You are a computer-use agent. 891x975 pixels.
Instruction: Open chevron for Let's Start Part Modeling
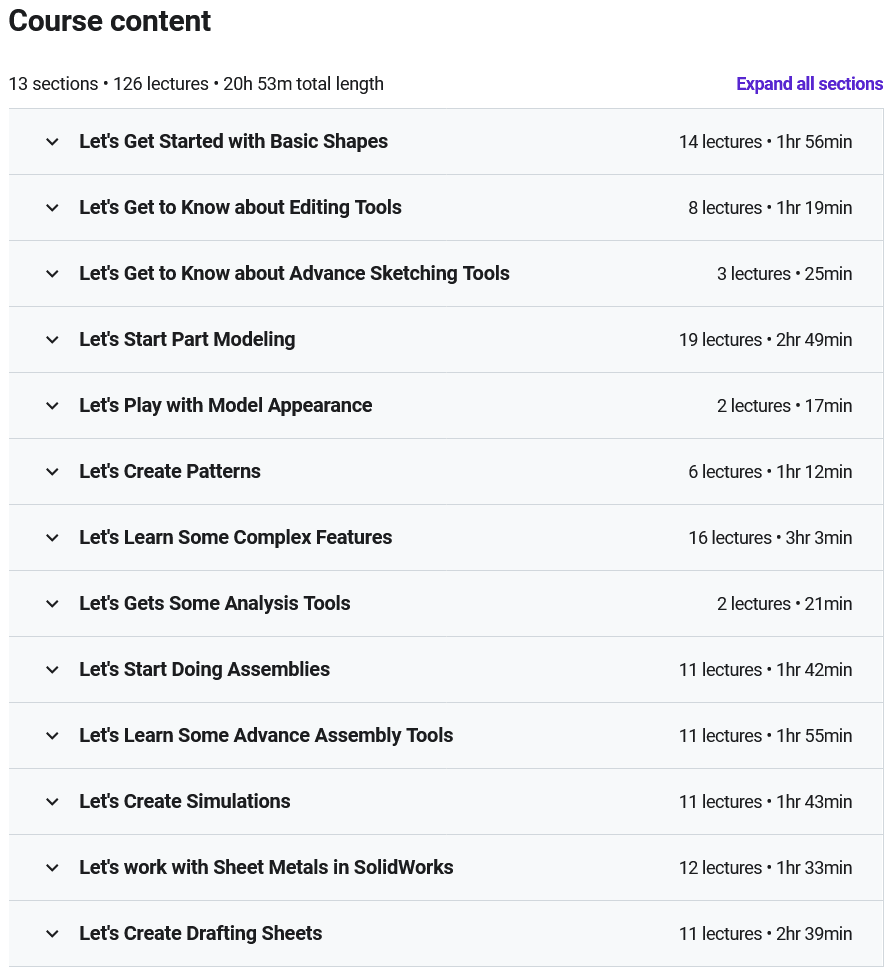point(53,340)
